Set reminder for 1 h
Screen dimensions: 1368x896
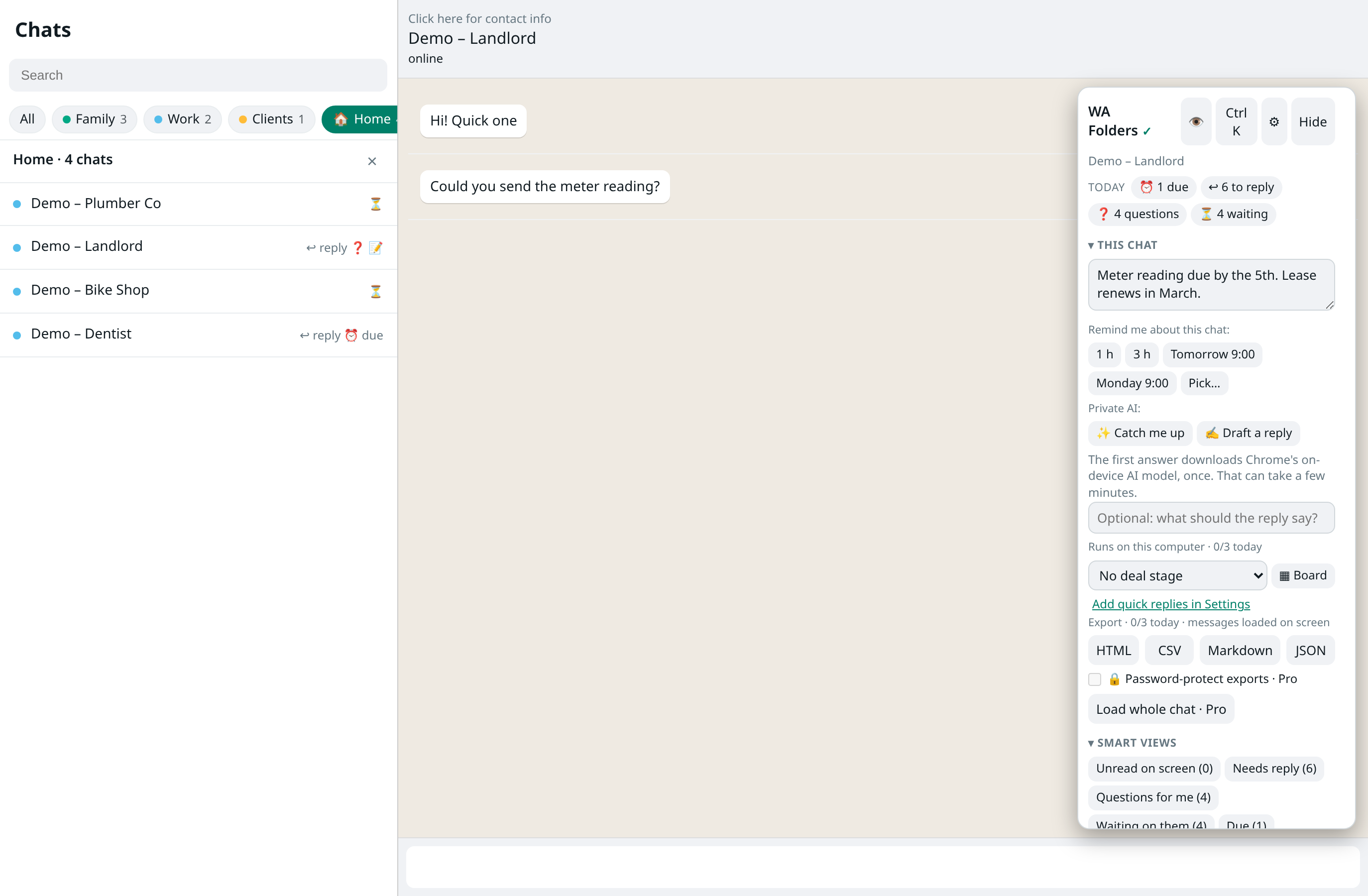pos(1104,354)
